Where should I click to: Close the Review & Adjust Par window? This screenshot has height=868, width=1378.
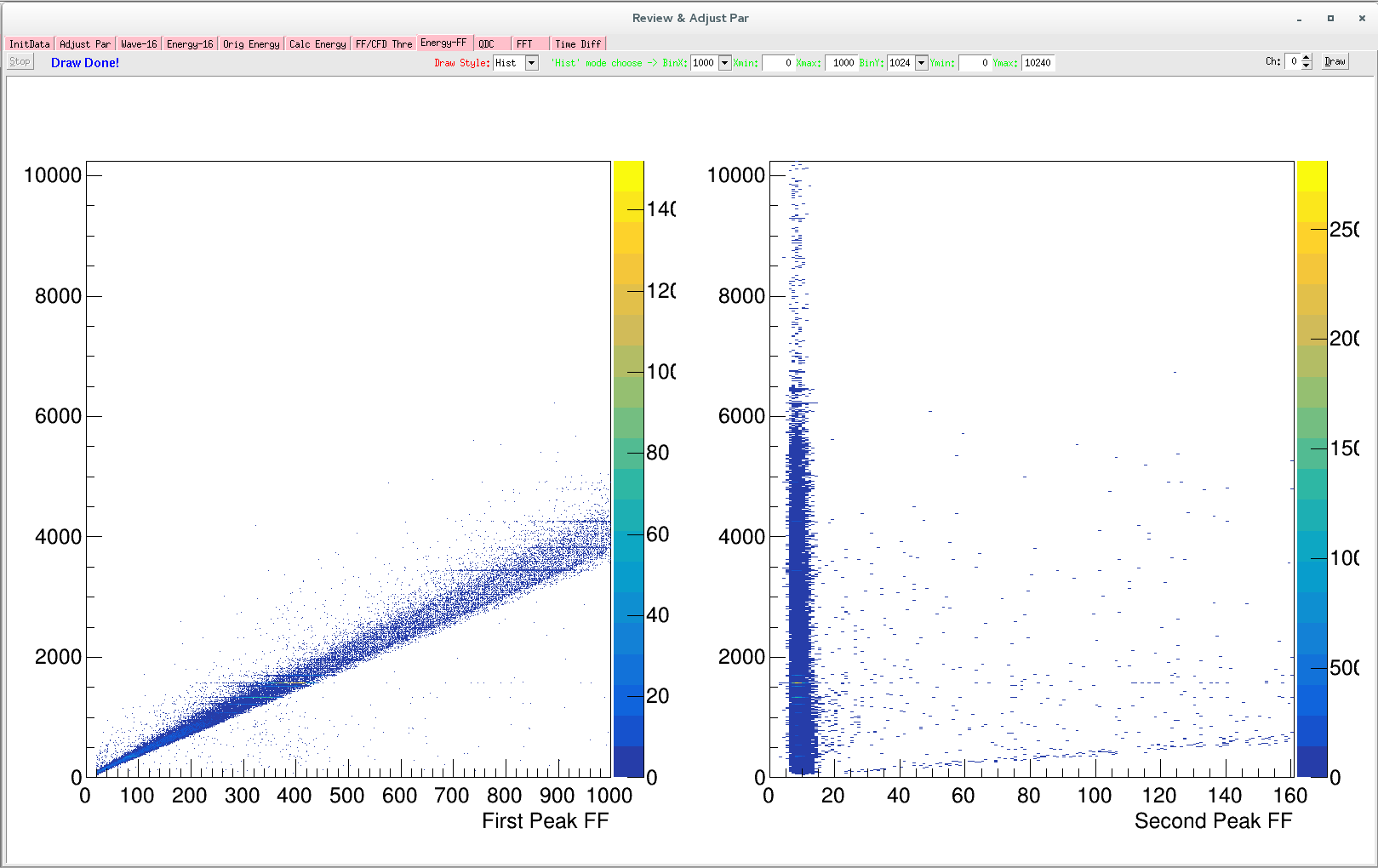pyautogui.click(x=1362, y=18)
